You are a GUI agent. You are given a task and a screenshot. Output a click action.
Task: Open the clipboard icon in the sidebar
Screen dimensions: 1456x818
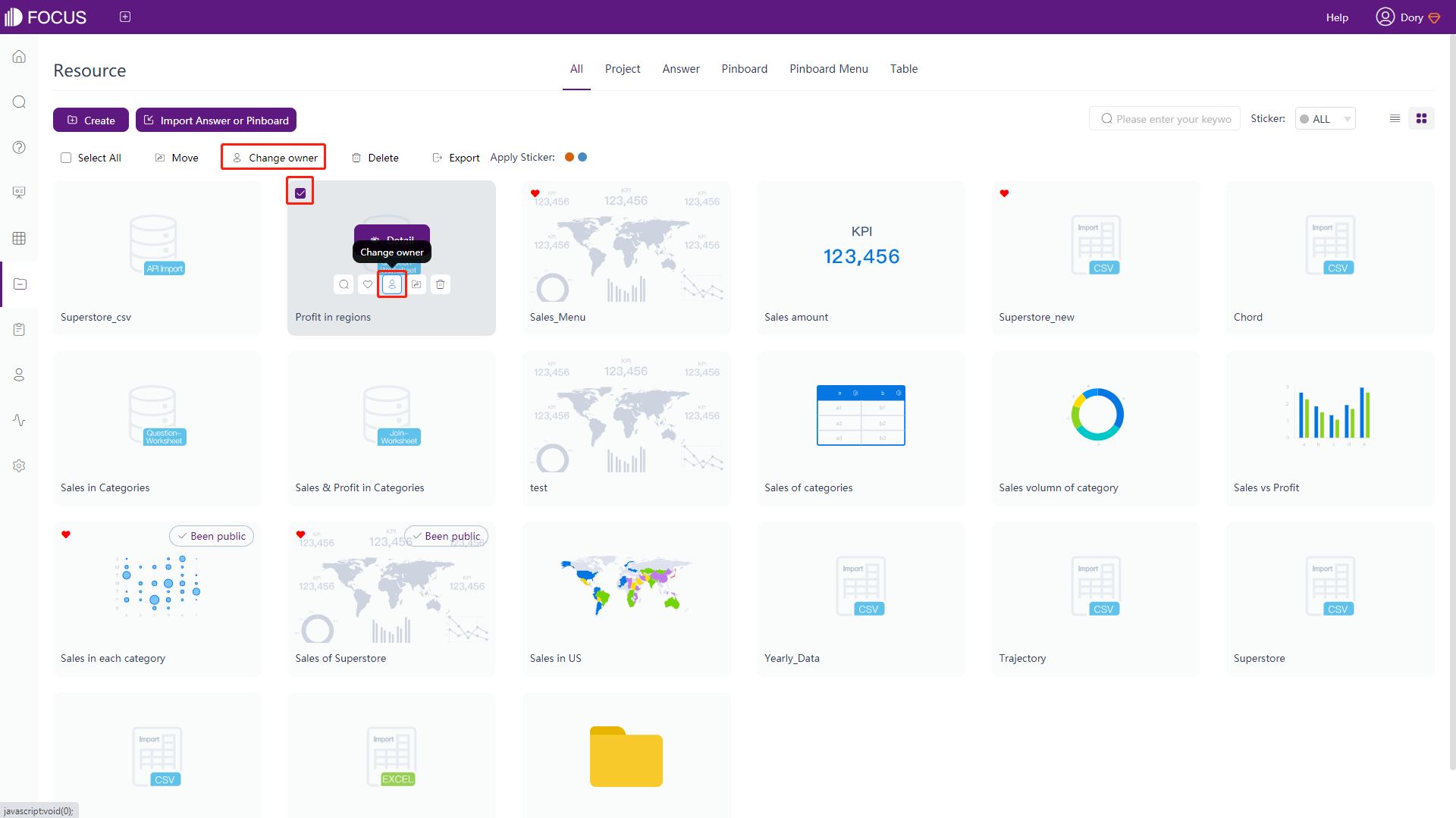pyautogui.click(x=19, y=329)
